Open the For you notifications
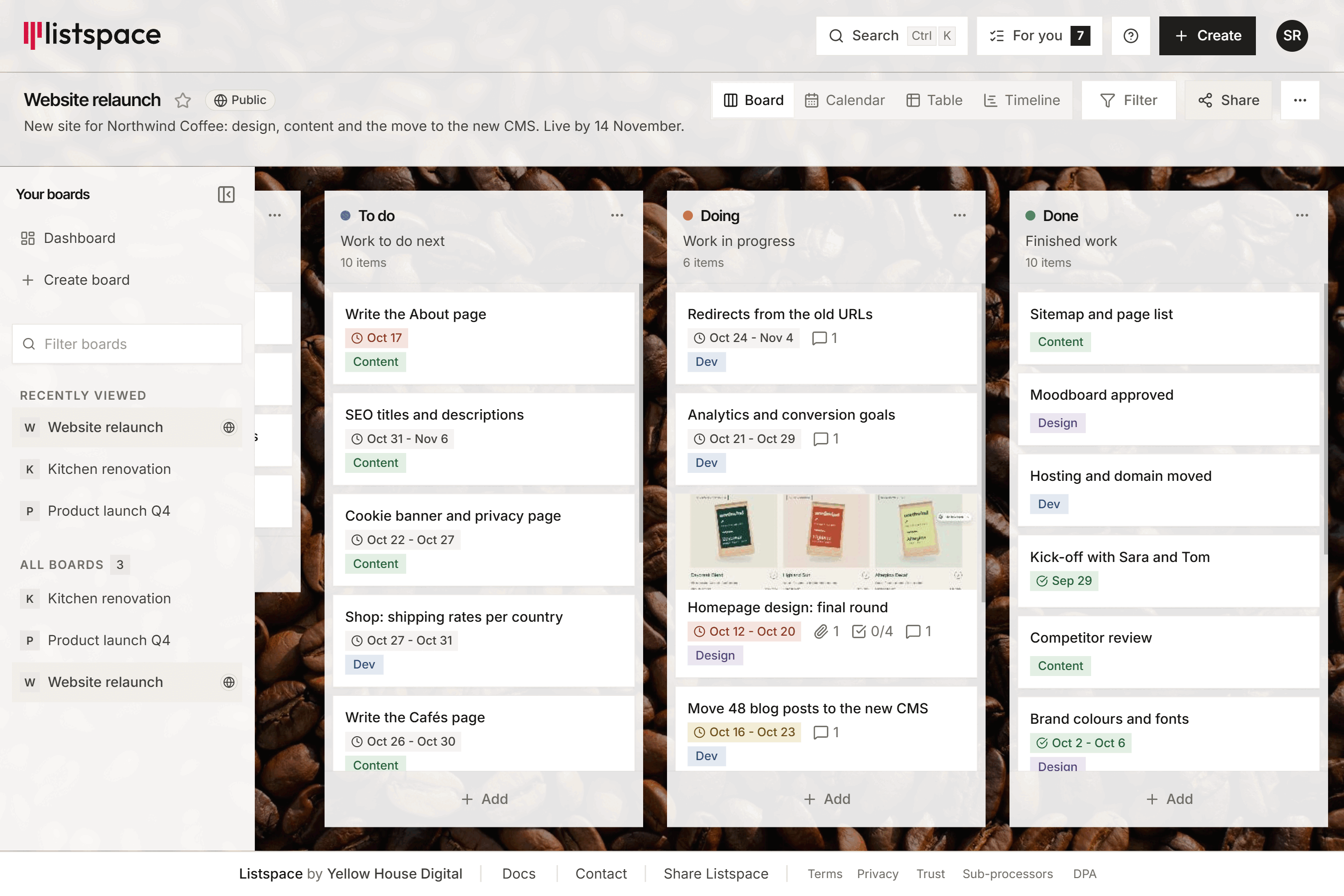The width and height of the screenshot is (1344, 896). (x=1039, y=35)
